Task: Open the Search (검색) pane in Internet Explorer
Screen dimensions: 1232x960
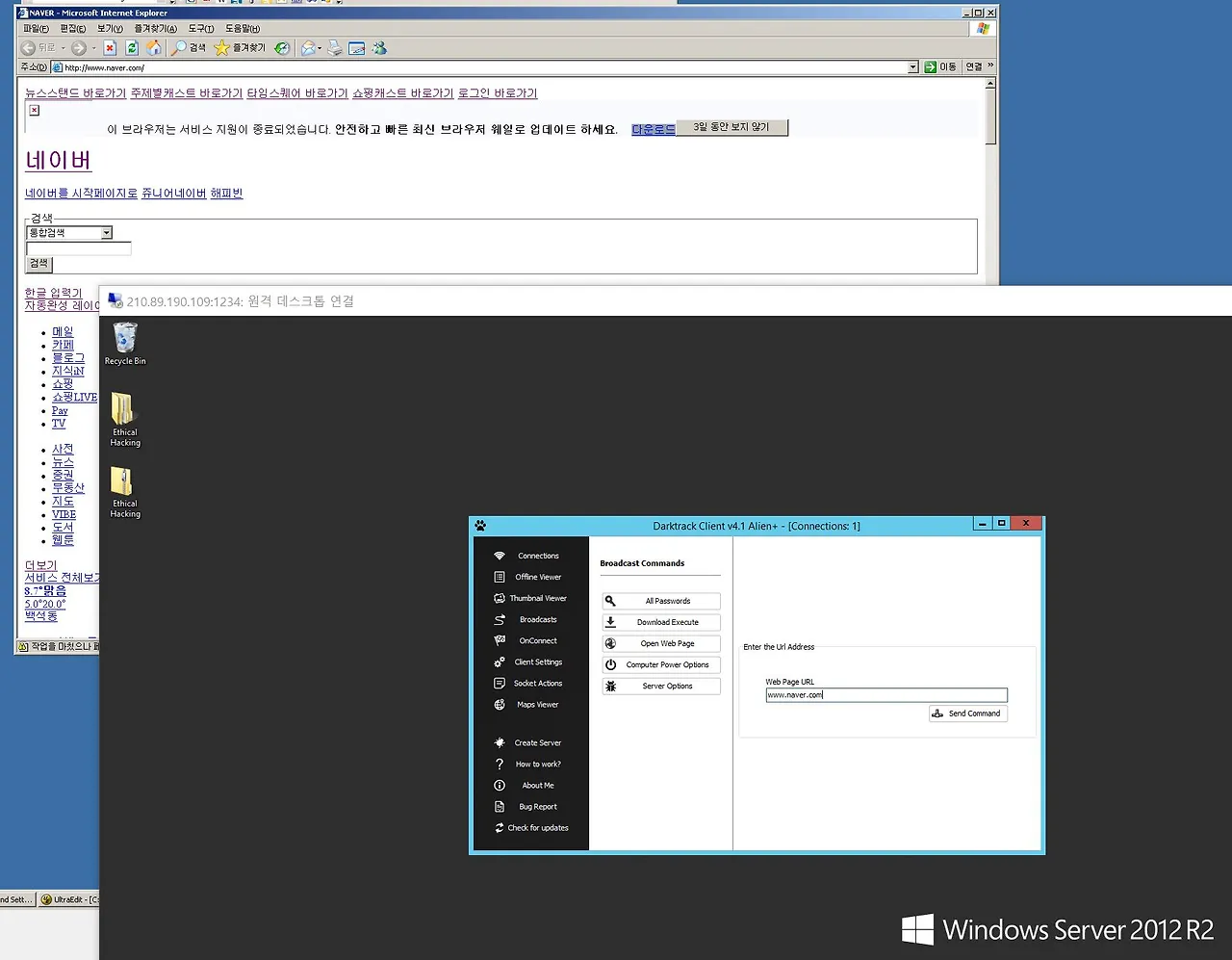Action: click(x=189, y=48)
